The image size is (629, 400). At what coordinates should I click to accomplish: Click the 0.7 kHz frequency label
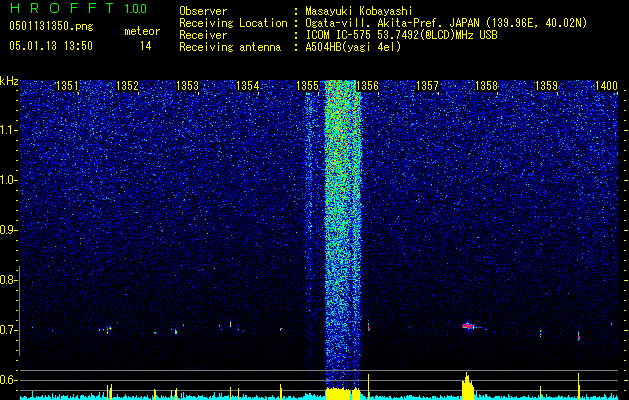pos(8,330)
